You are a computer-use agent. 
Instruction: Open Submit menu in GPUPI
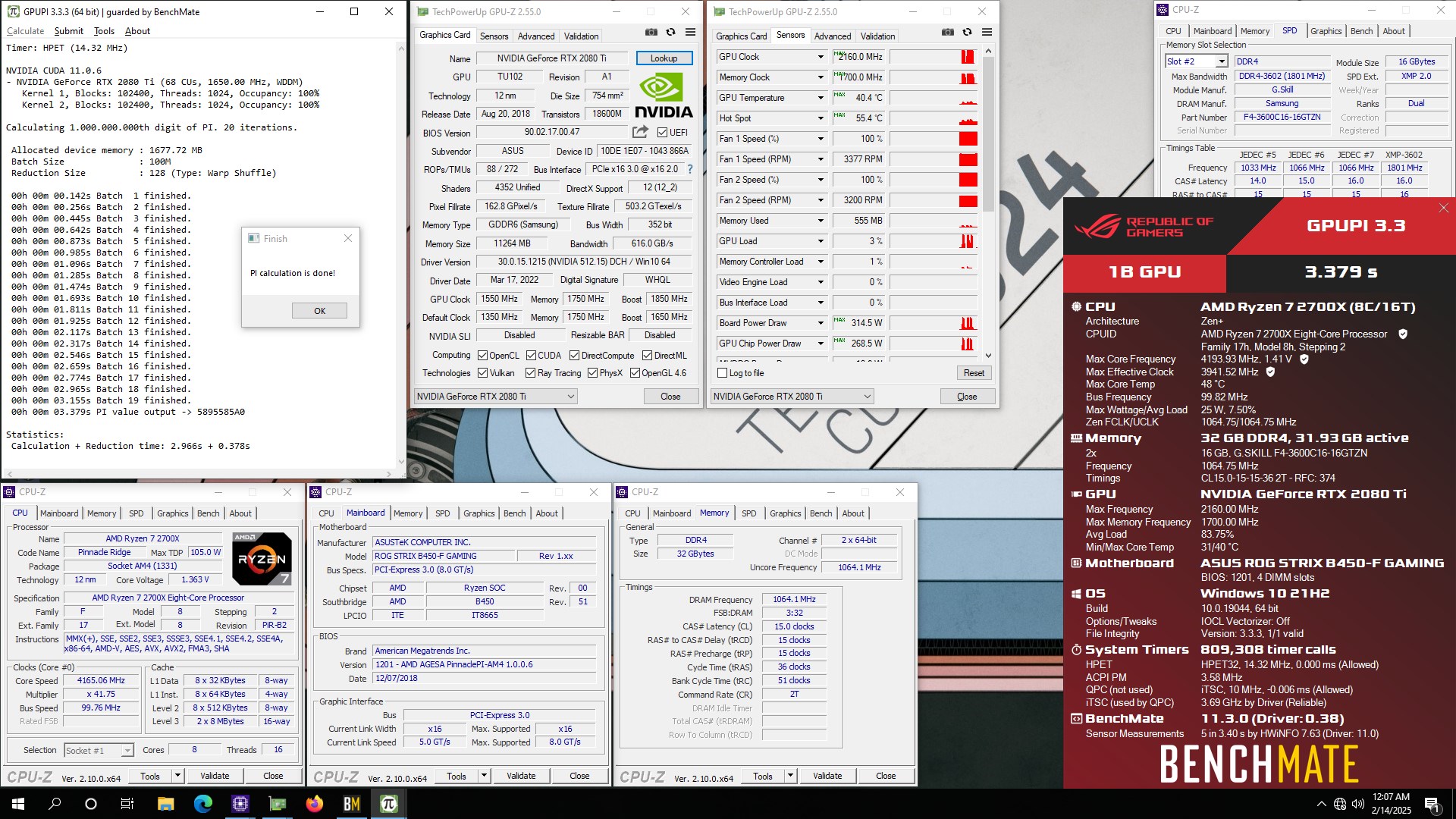point(69,31)
